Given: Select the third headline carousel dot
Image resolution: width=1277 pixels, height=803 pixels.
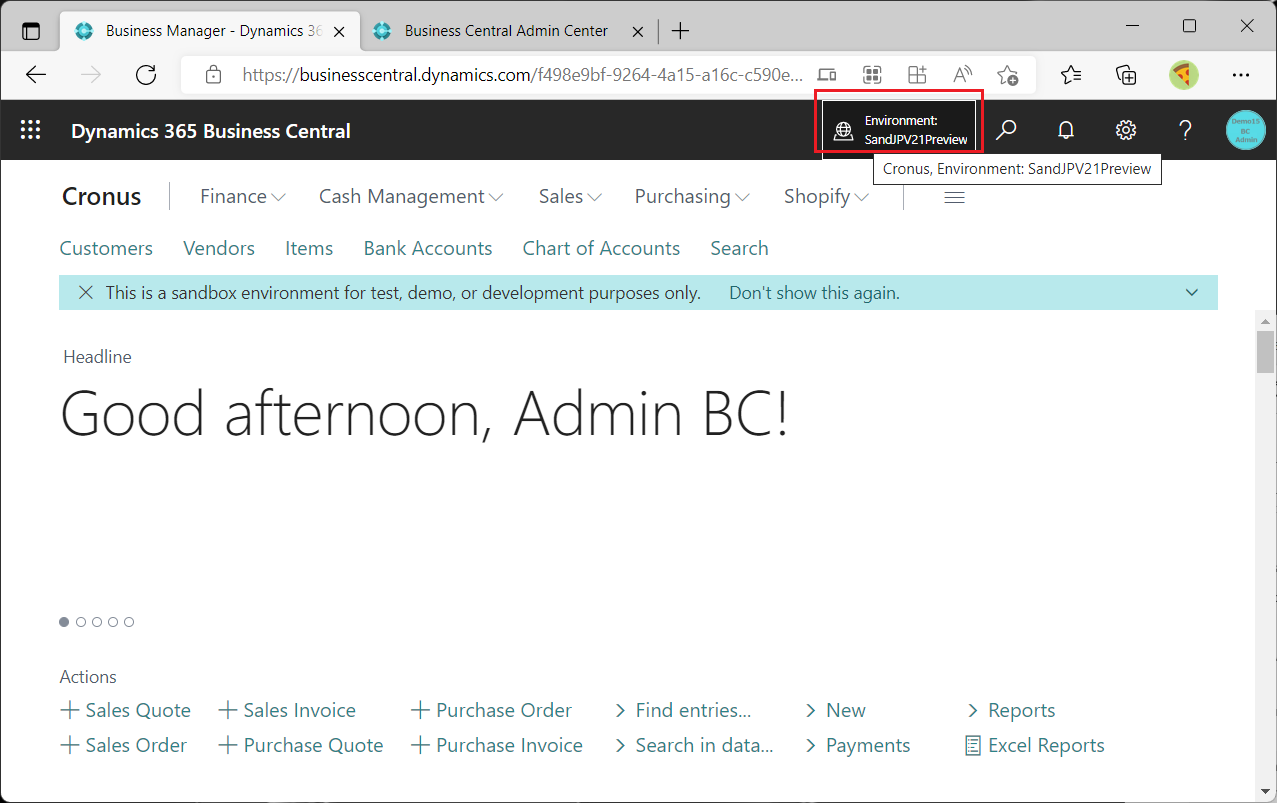Looking at the screenshot, I should [97, 622].
